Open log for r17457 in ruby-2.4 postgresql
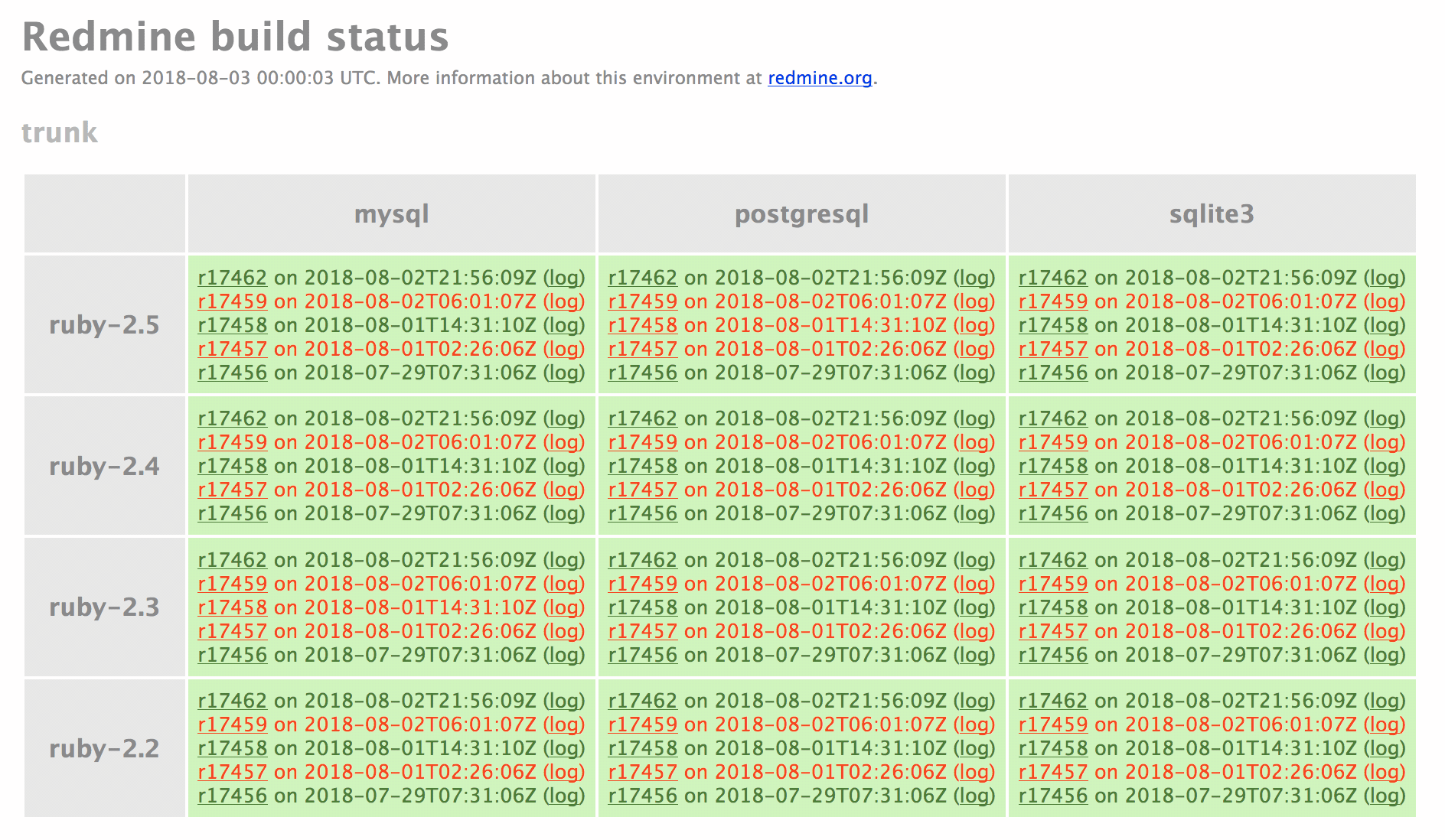The height and width of the screenshot is (840, 1445). click(974, 490)
